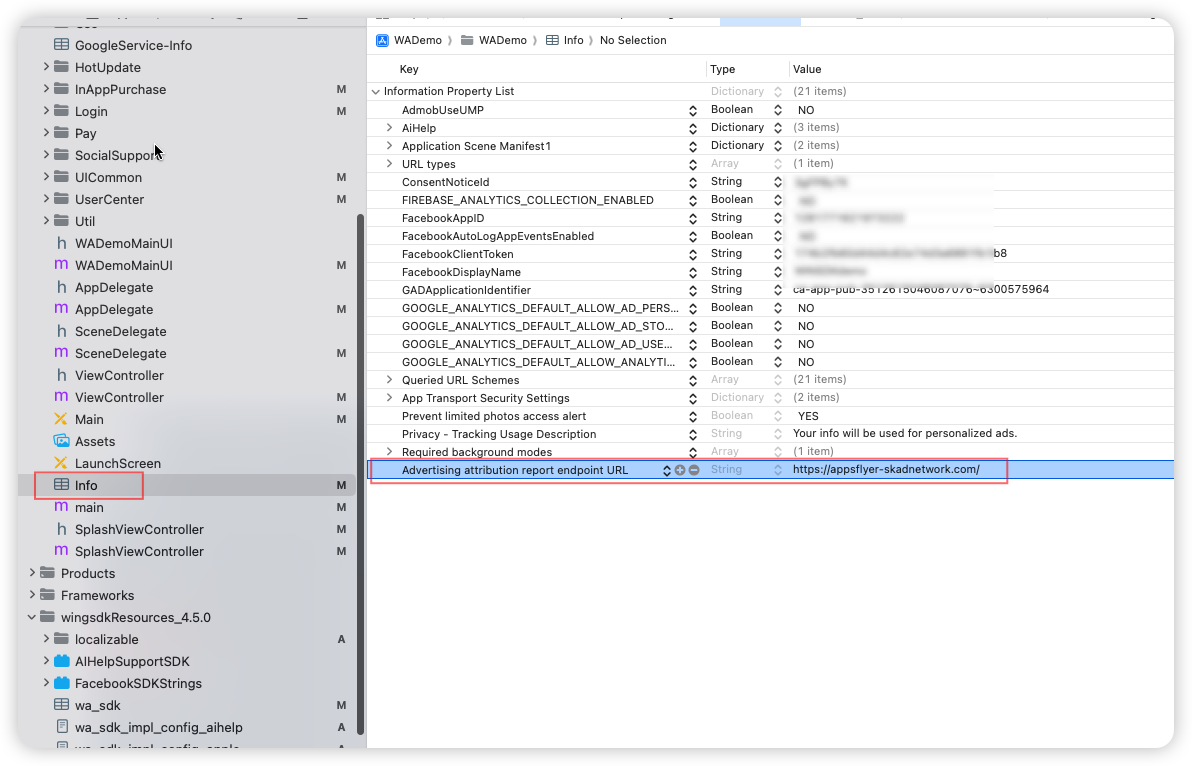Click the wa_sdk_impl_config_aihelp file icon
This screenshot has height=766, width=1192.
[62, 727]
